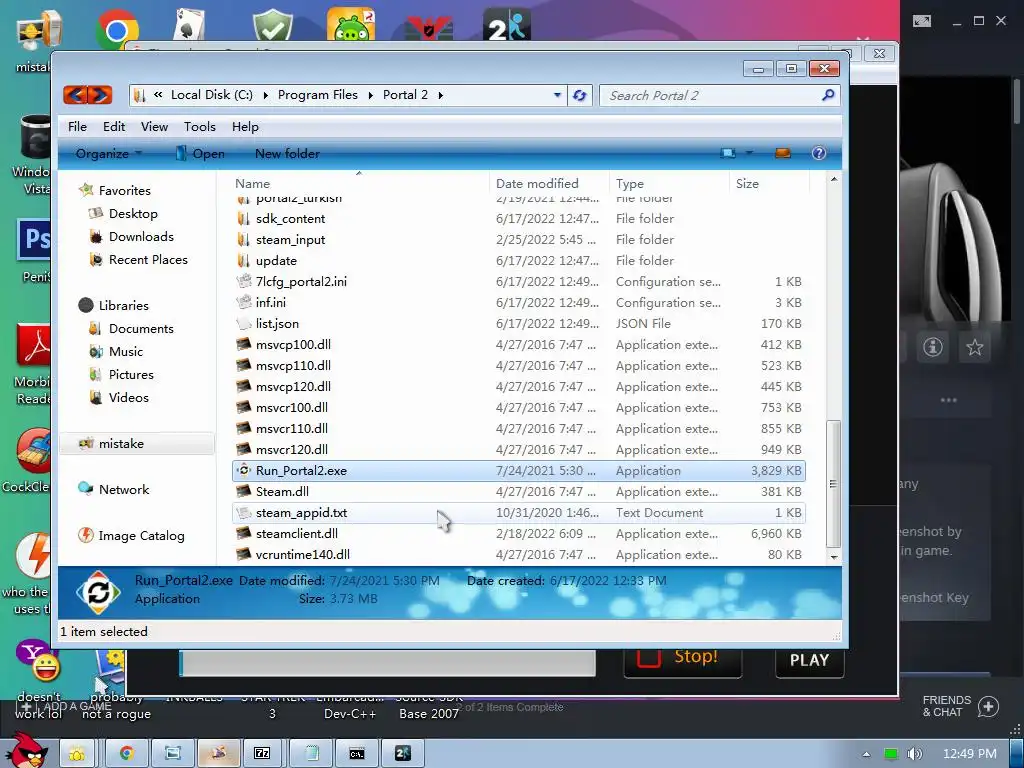Click the Angry Birds start button
The height and width of the screenshot is (768, 1024).
25,750
